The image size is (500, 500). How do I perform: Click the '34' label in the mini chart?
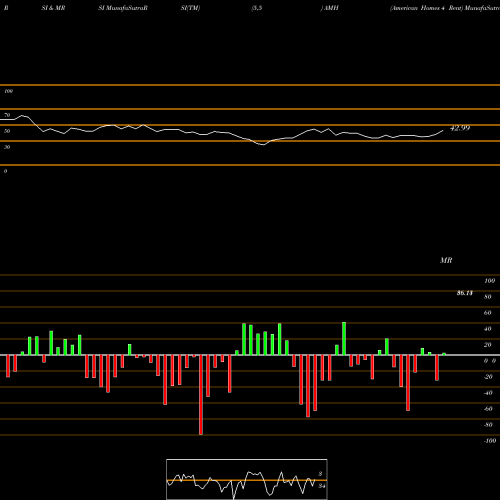pyautogui.click(x=321, y=486)
